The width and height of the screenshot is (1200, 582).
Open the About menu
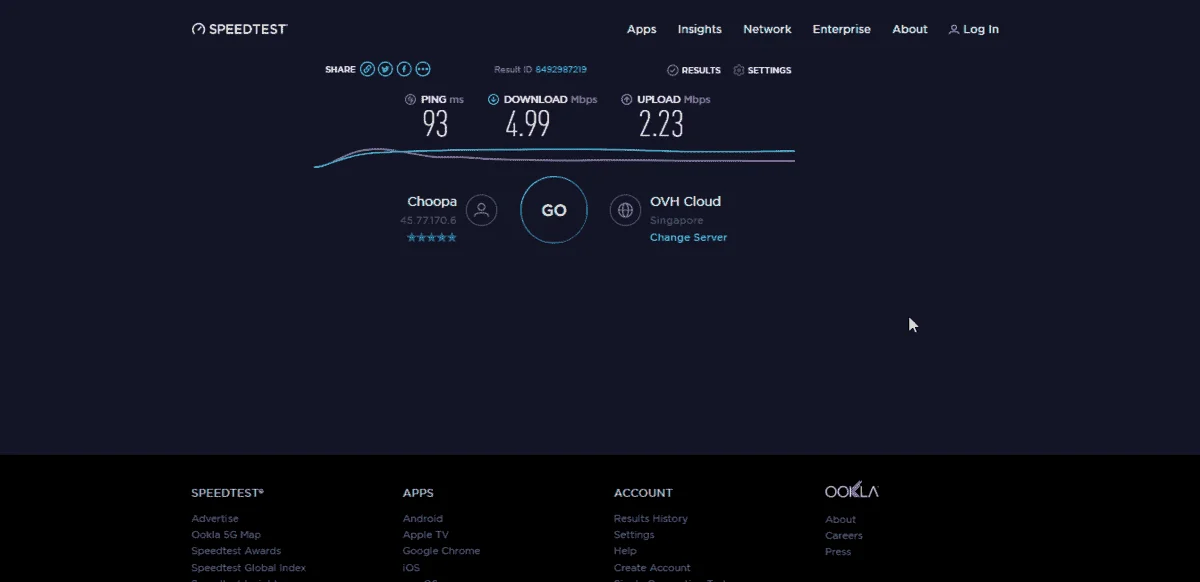point(910,29)
